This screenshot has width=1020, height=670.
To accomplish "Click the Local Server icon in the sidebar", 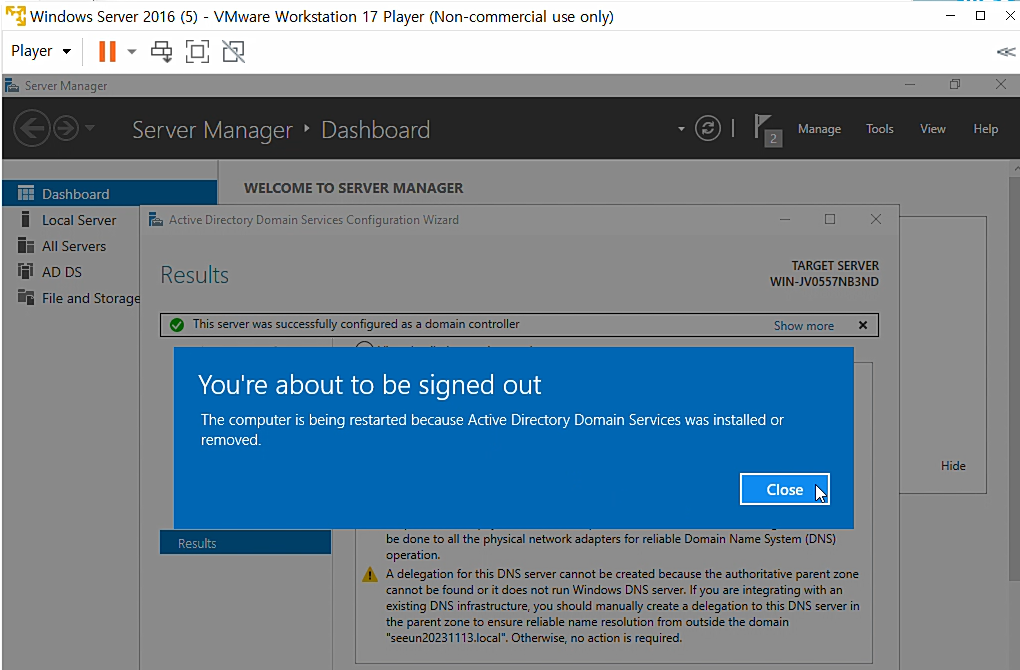I will (25, 219).
